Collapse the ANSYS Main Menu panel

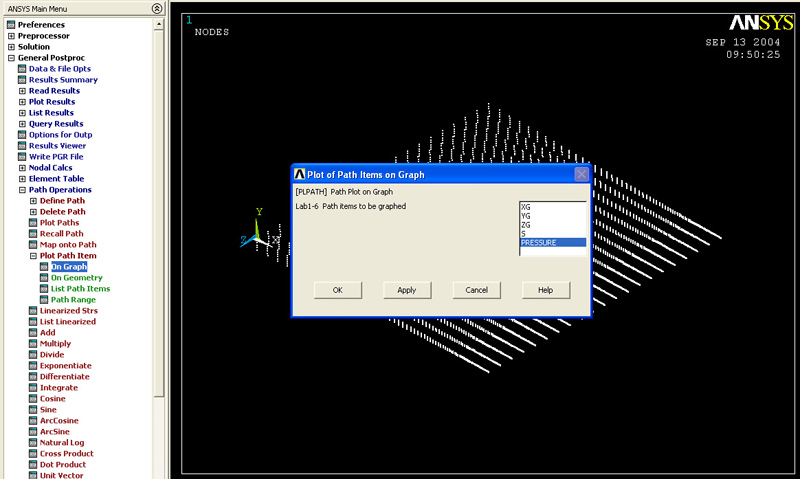click(x=156, y=8)
